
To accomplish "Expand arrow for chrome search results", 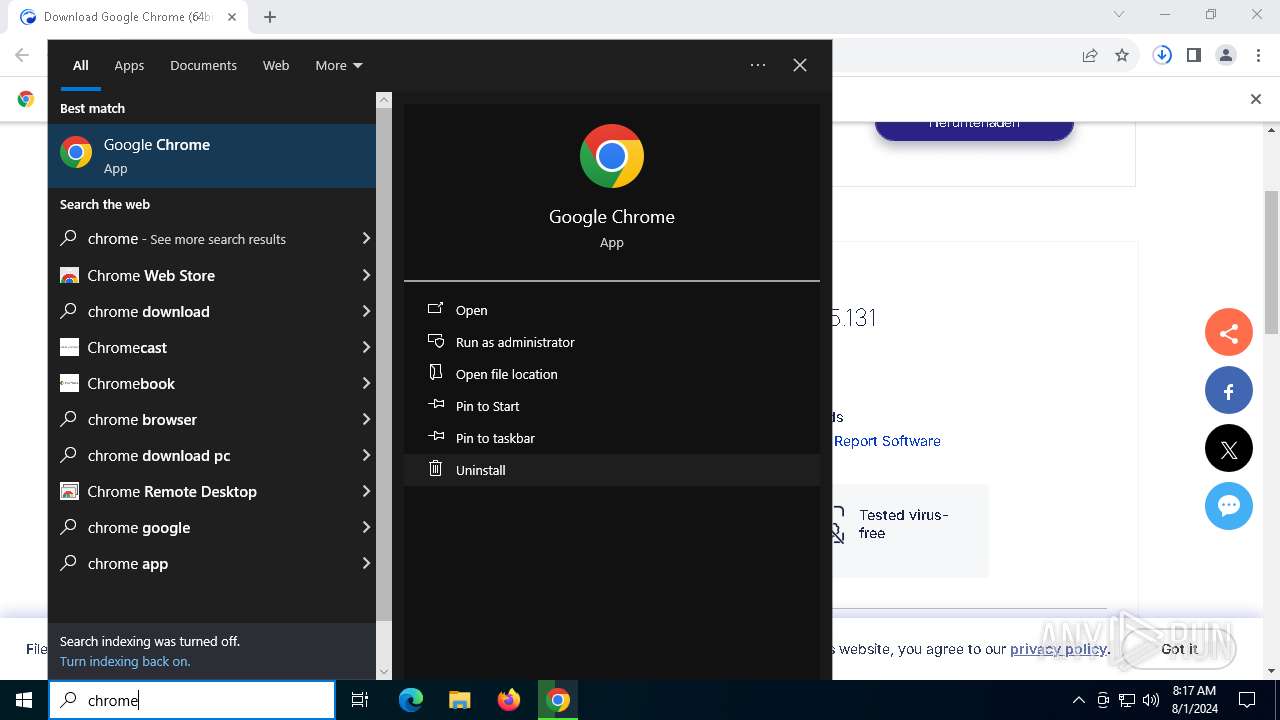I will pos(366,239).
